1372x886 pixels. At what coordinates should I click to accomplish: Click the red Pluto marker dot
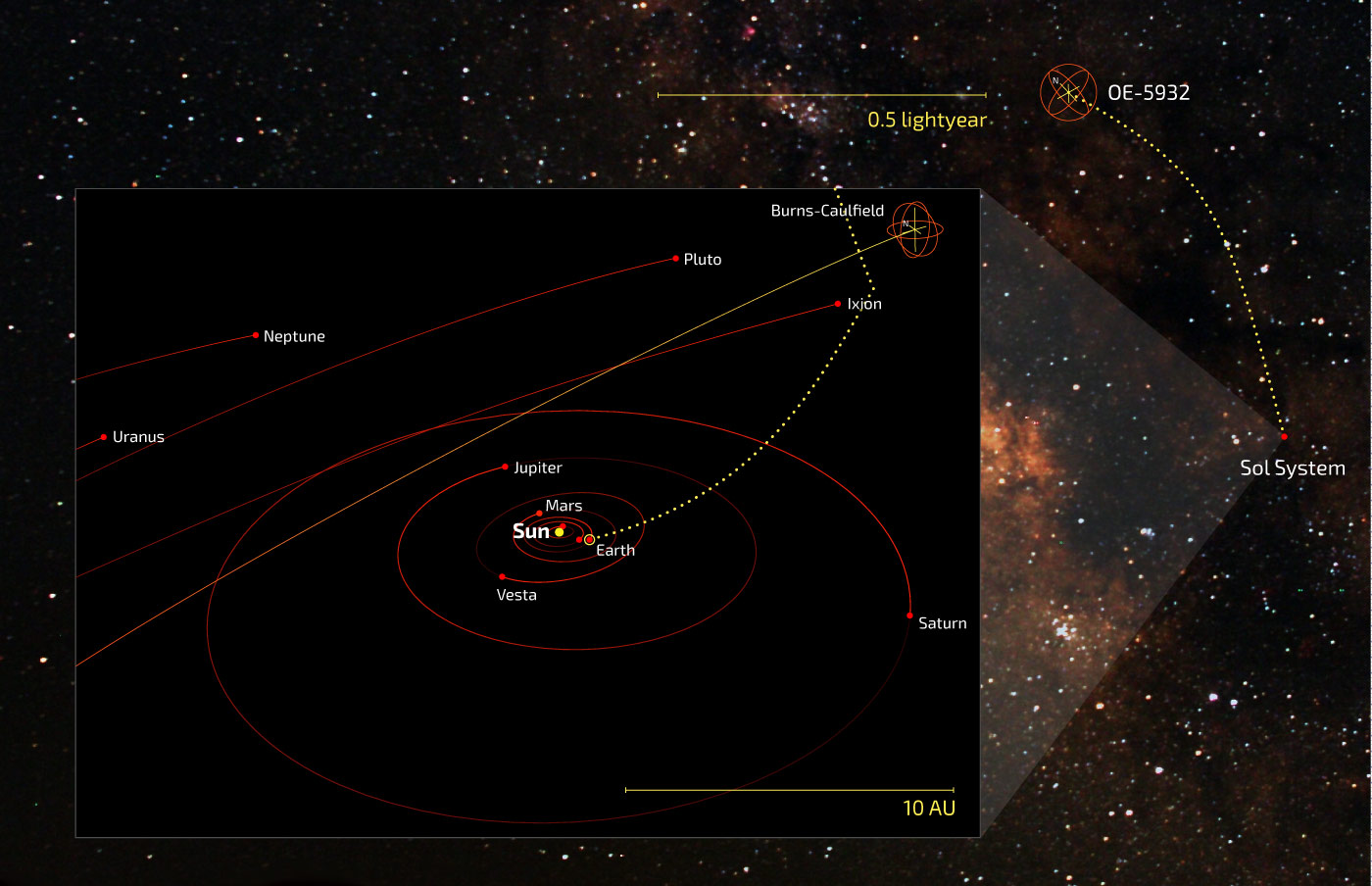676,259
